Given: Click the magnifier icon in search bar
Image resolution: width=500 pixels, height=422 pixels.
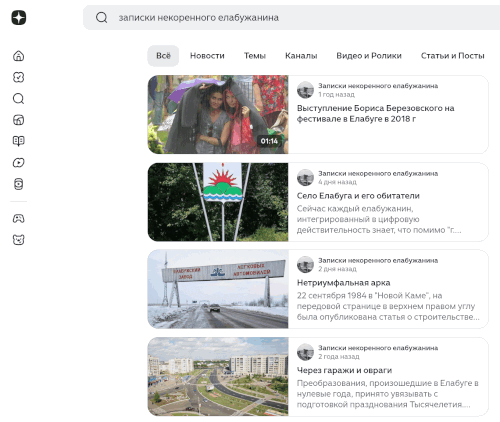Looking at the screenshot, I should 102,17.
